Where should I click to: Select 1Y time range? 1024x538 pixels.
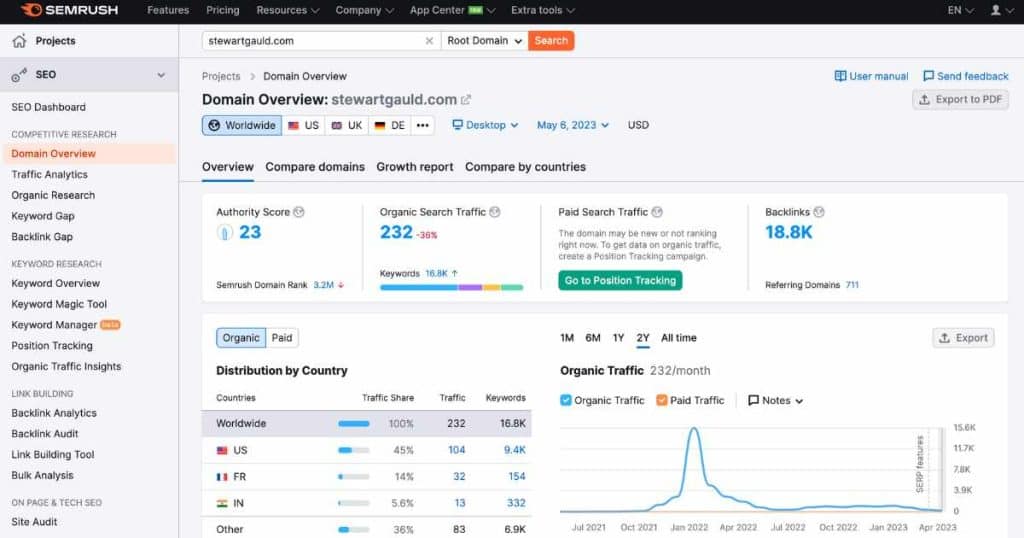(x=618, y=338)
